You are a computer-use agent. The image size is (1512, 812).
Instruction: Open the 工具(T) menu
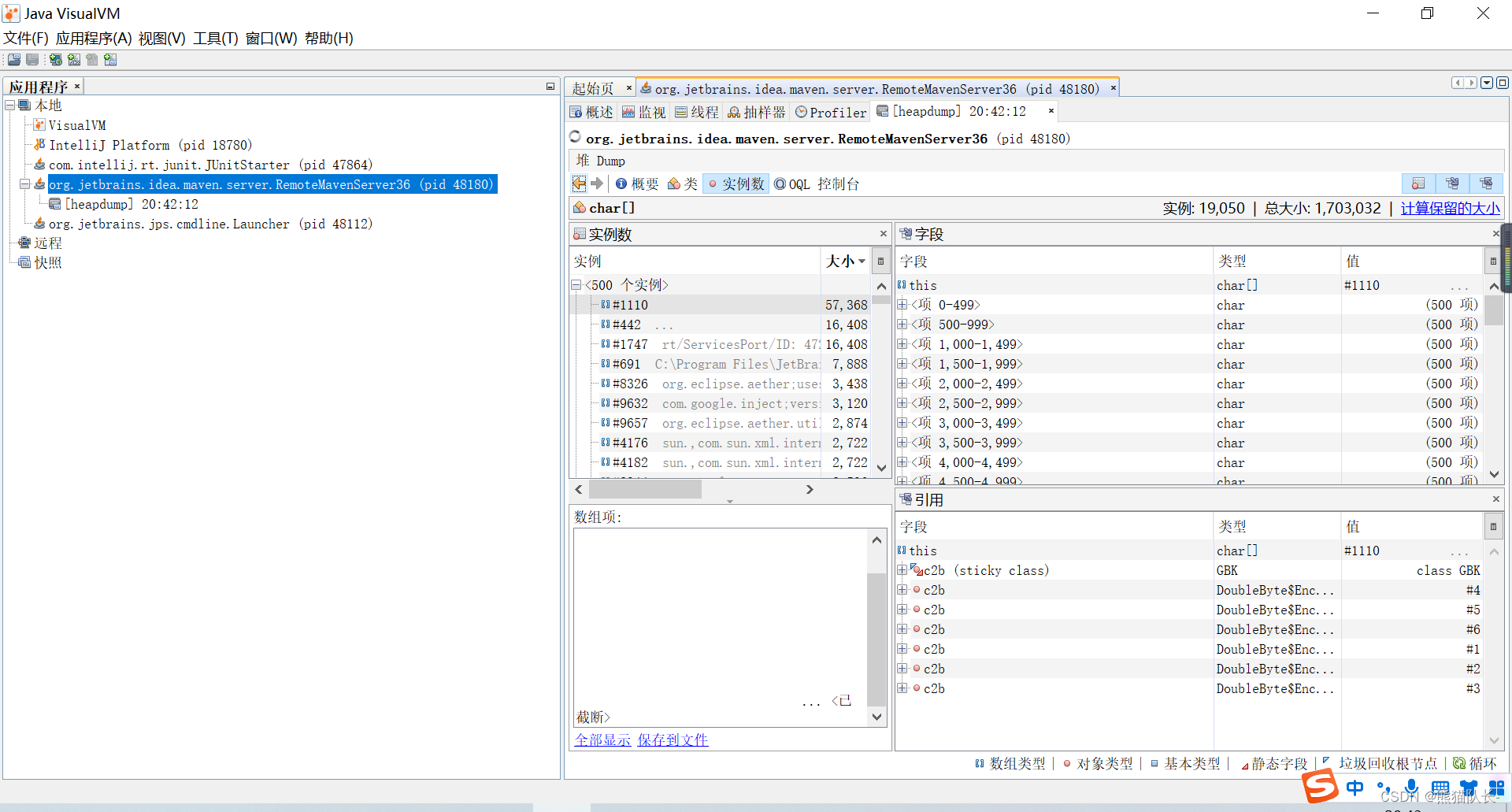tap(216, 38)
